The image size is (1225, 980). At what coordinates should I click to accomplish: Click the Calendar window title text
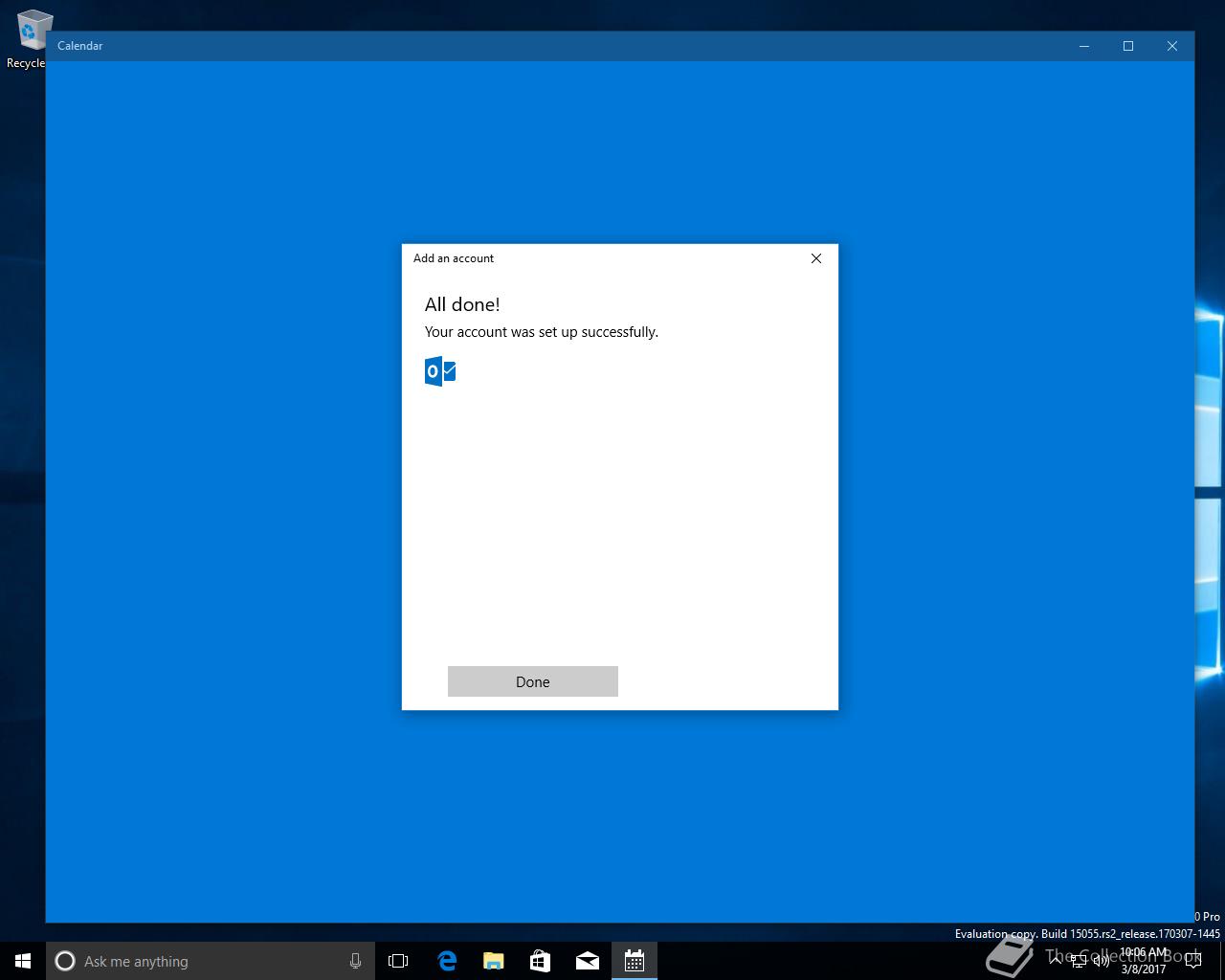tap(79, 46)
